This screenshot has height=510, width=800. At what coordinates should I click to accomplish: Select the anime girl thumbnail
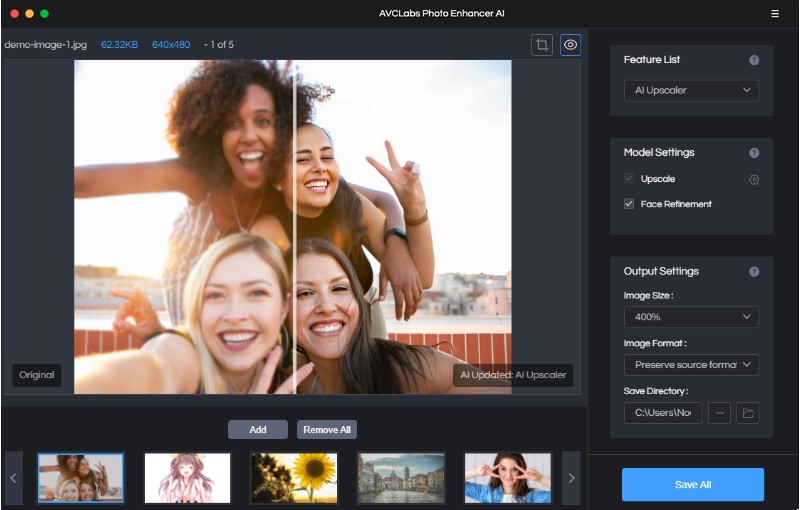[187, 478]
